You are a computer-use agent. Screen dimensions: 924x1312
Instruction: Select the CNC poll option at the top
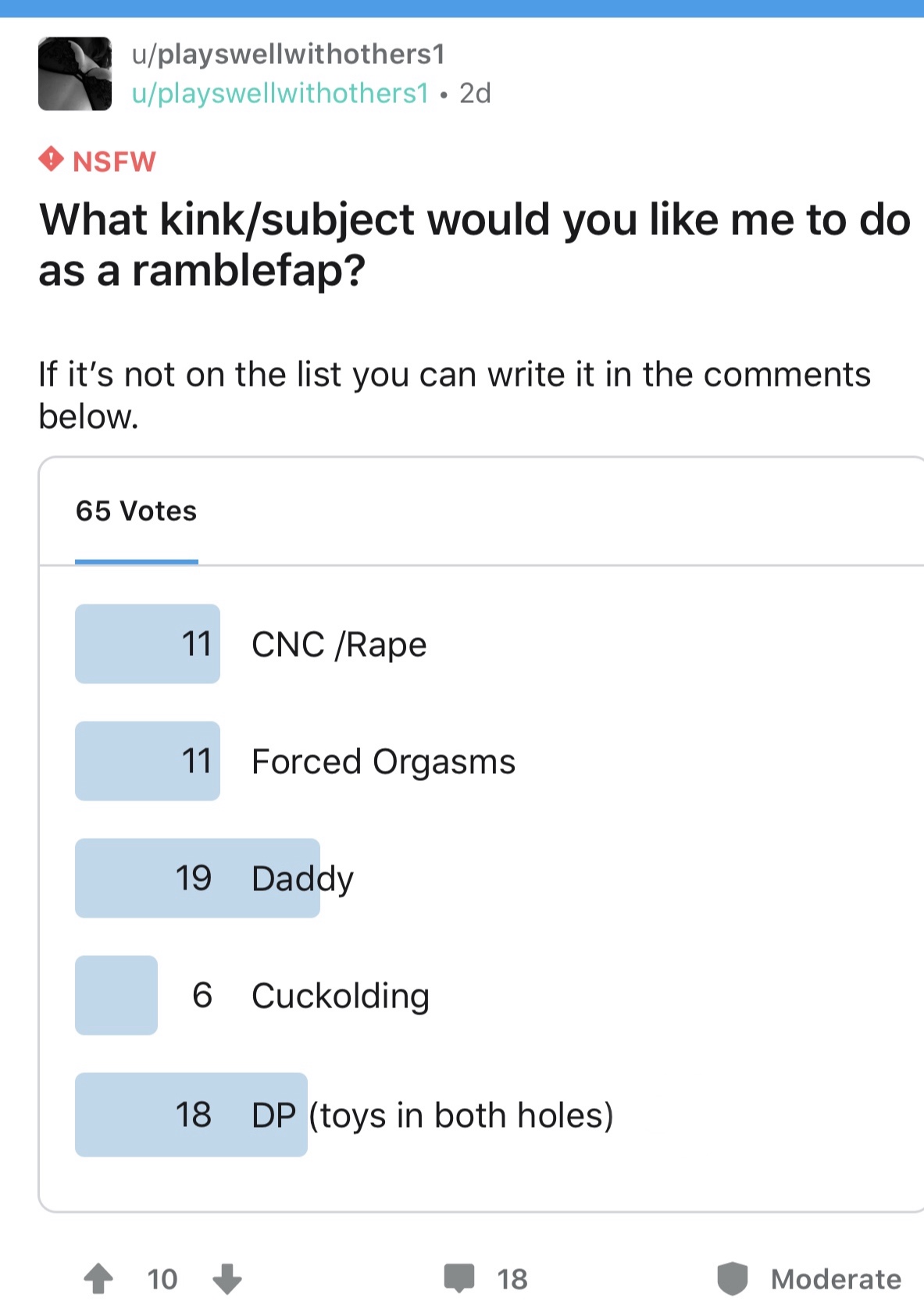click(339, 644)
